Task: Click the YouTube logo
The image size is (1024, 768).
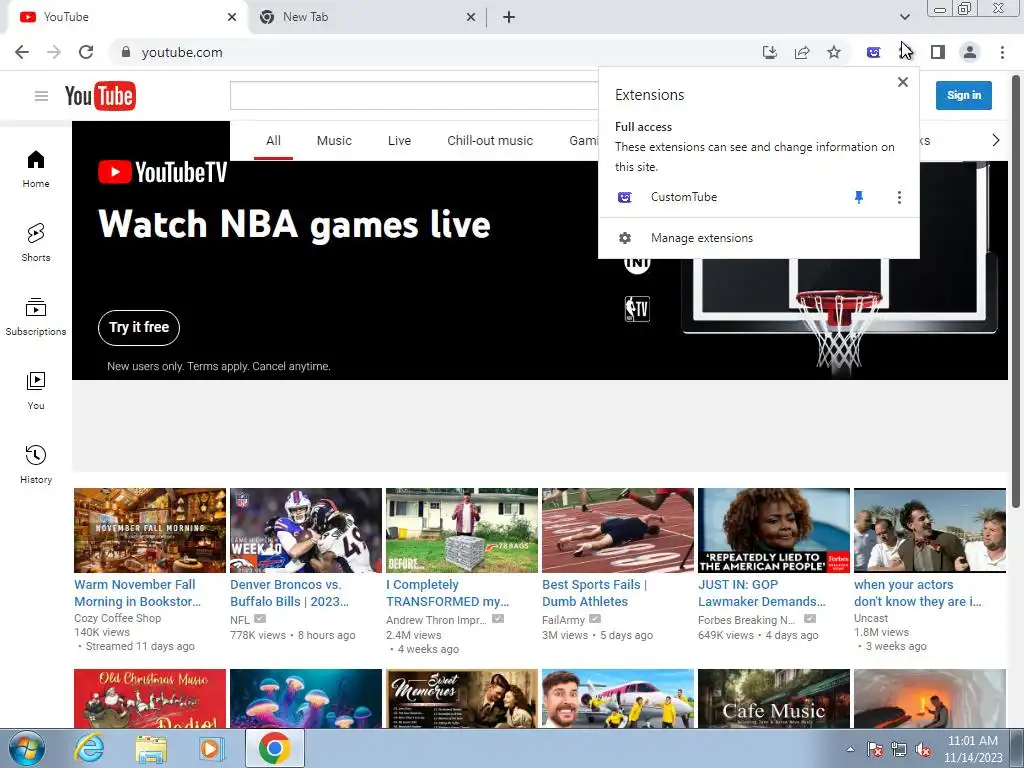Action: click(101, 96)
